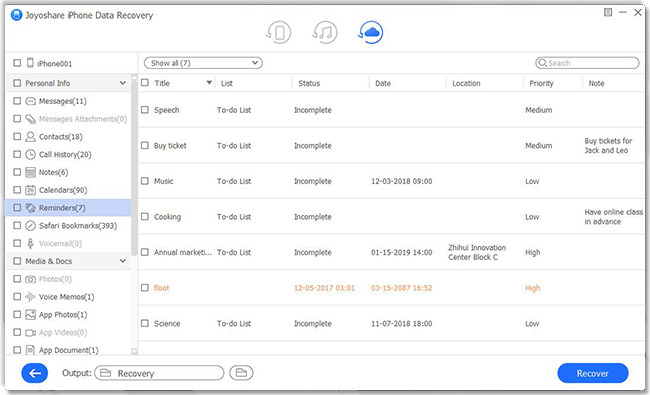Click the search magnifier icon
650x395 pixels.
point(542,63)
